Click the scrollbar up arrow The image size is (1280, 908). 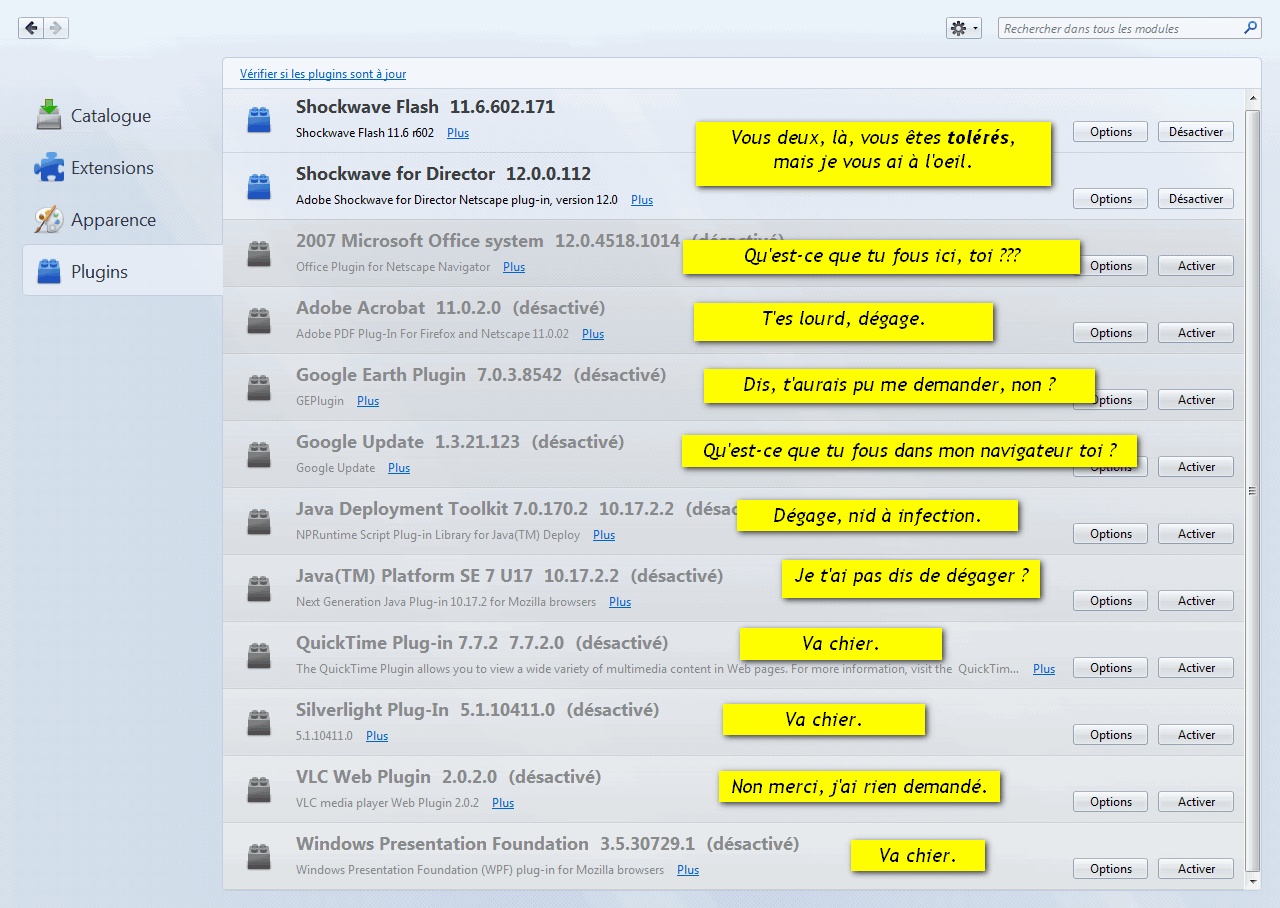tap(1253, 97)
